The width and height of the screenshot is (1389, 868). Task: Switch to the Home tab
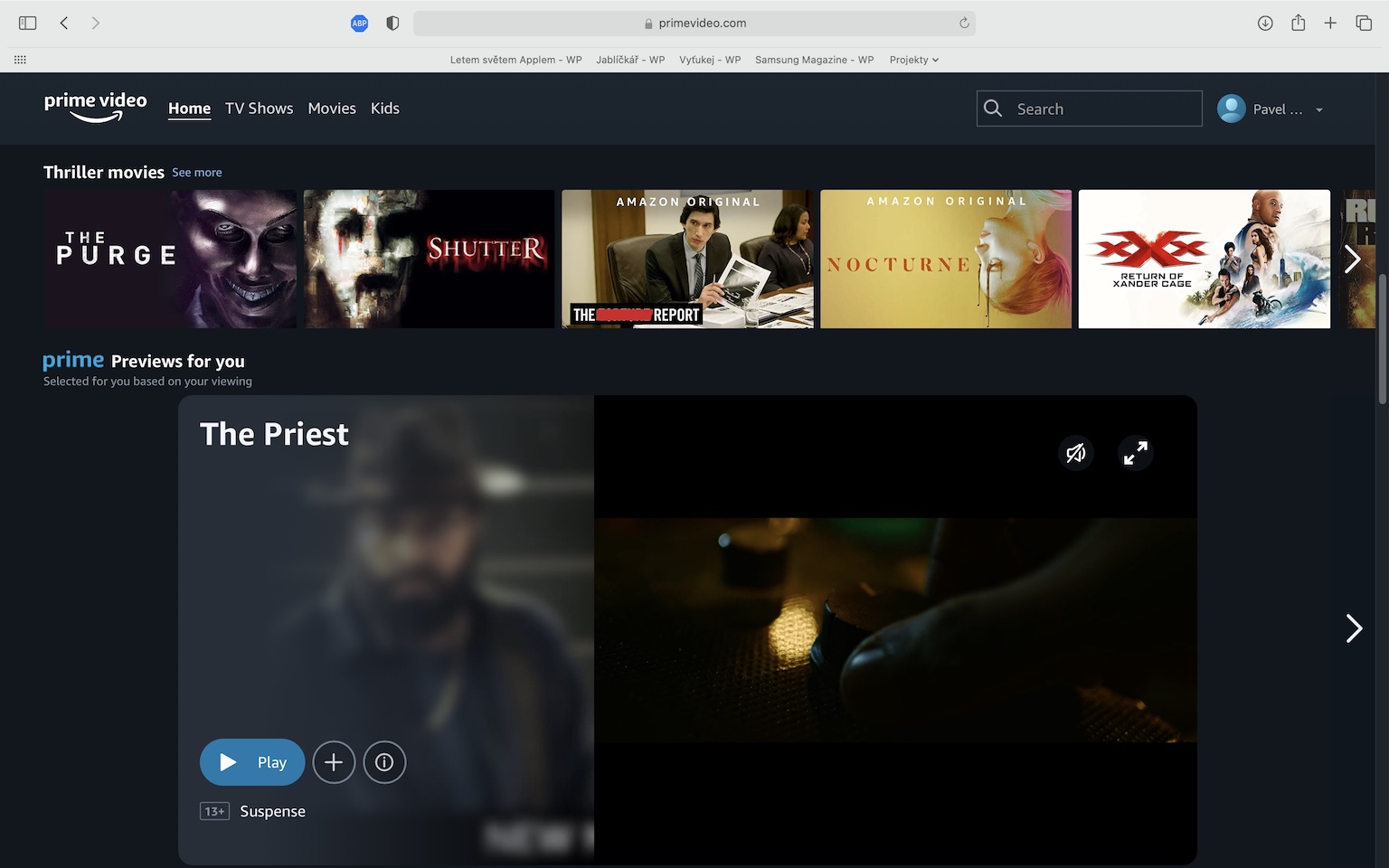click(x=189, y=108)
